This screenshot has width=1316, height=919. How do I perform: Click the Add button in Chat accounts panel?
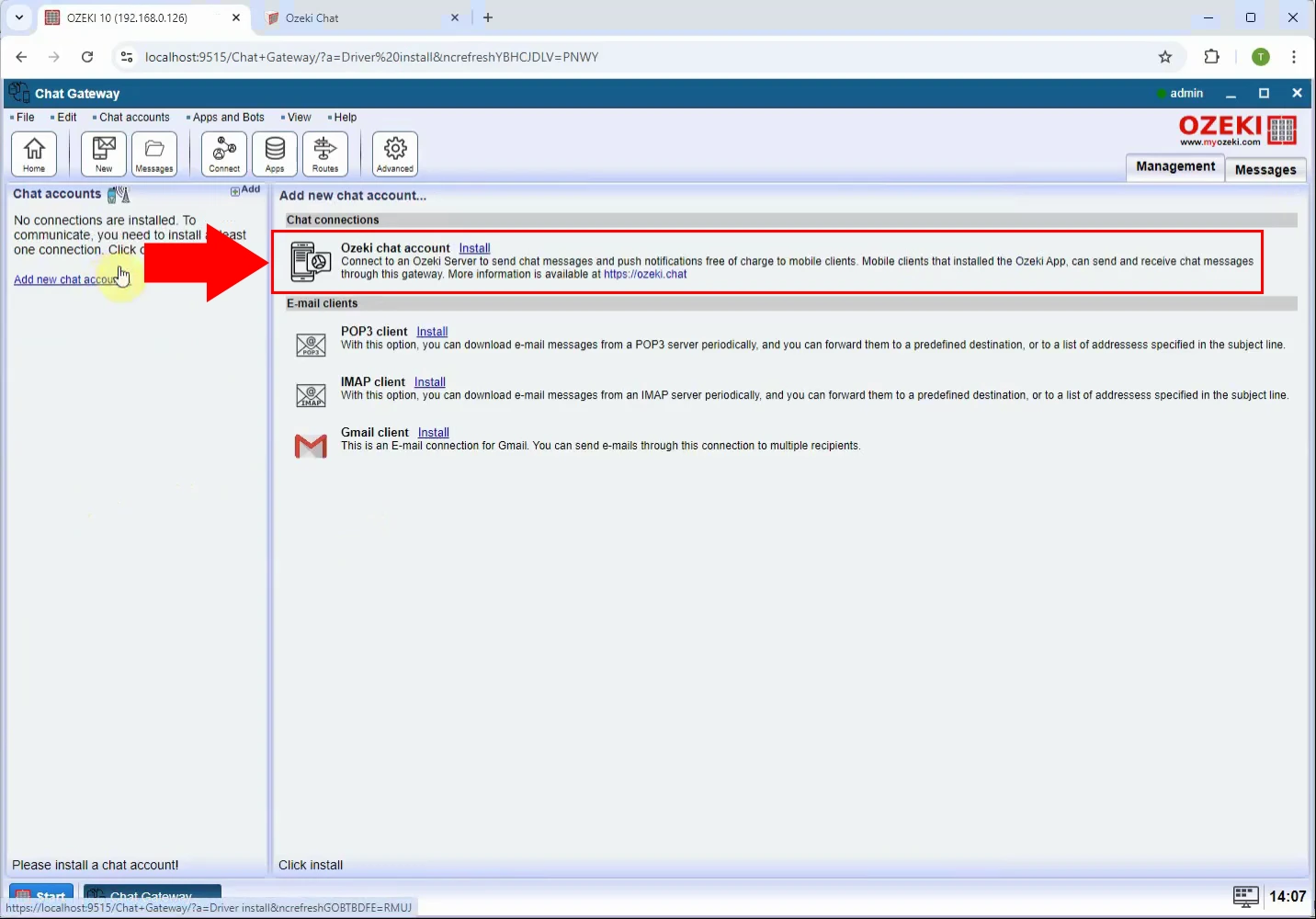245,190
